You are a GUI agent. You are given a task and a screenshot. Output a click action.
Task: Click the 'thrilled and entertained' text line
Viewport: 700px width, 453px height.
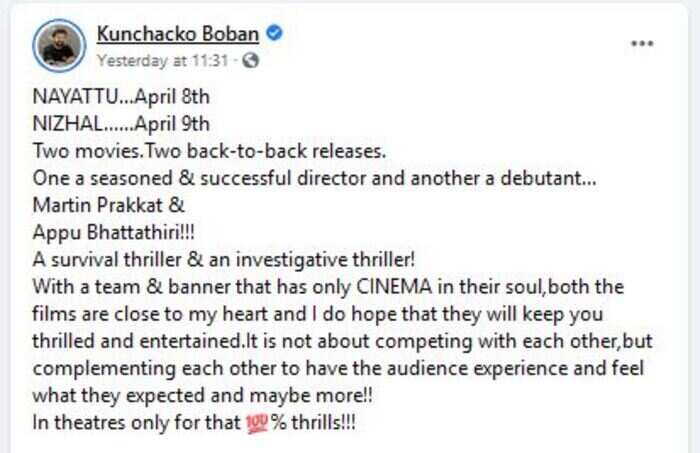point(342,341)
